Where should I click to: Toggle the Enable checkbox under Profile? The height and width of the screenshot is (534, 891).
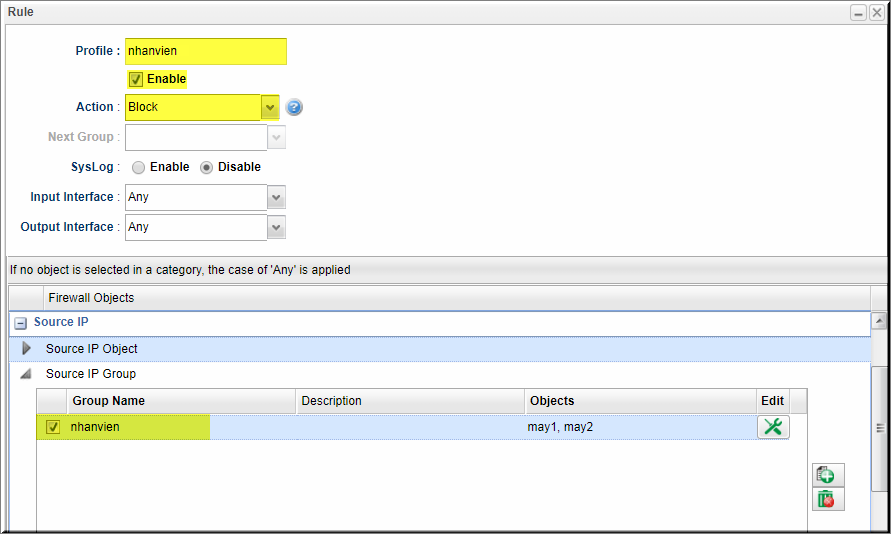136,79
